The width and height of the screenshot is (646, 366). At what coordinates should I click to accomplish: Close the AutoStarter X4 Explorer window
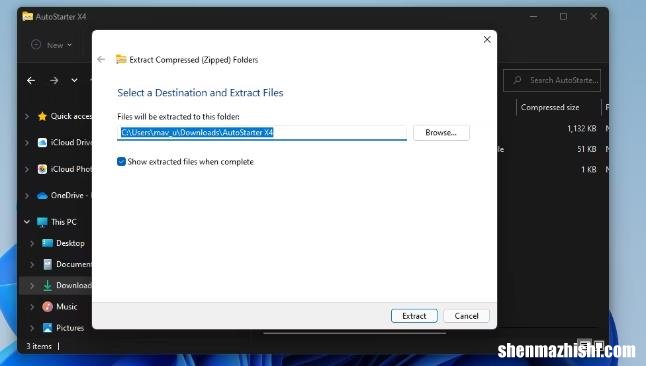593,16
